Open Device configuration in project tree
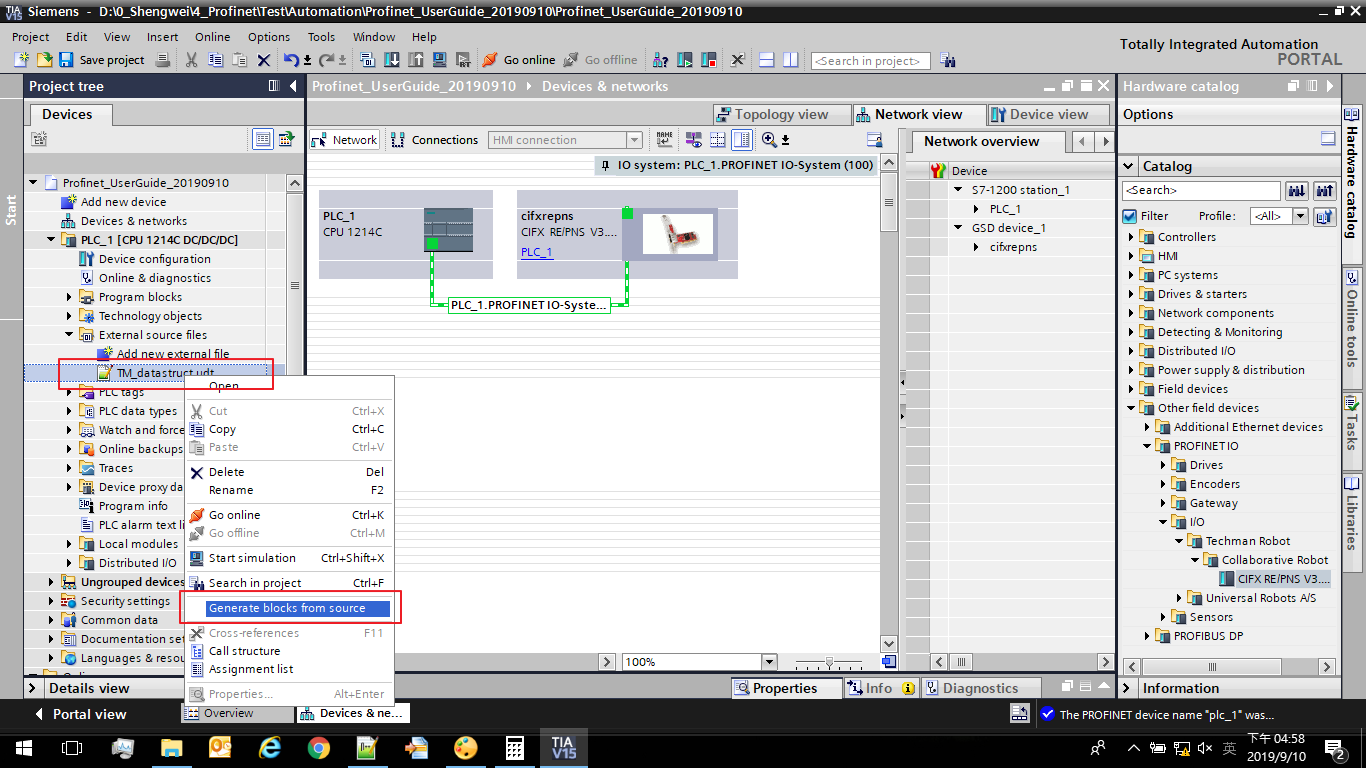Image resolution: width=1366 pixels, height=768 pixels. coord(154,259)
